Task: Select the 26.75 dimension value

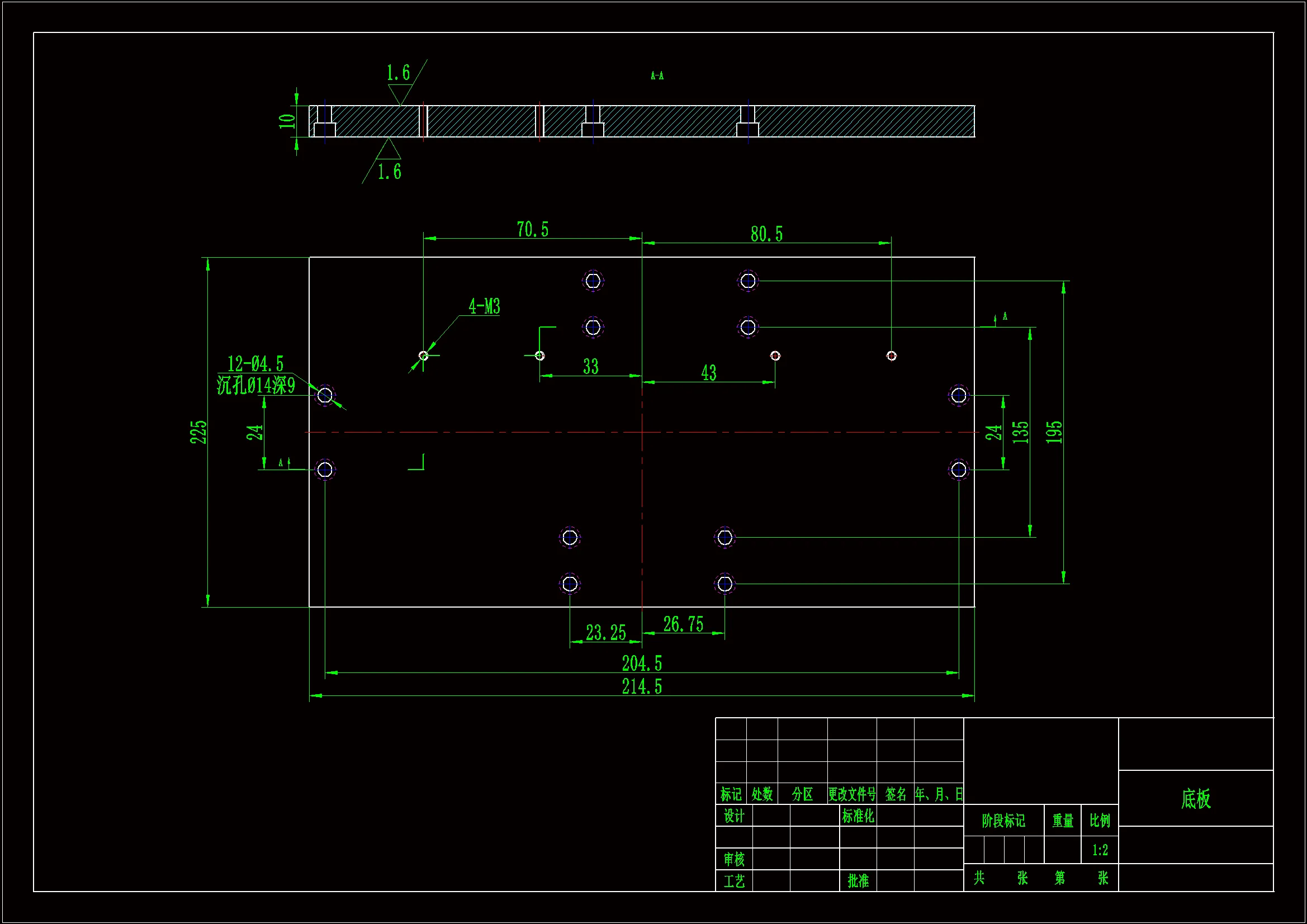Action: [x=683, y=624]
